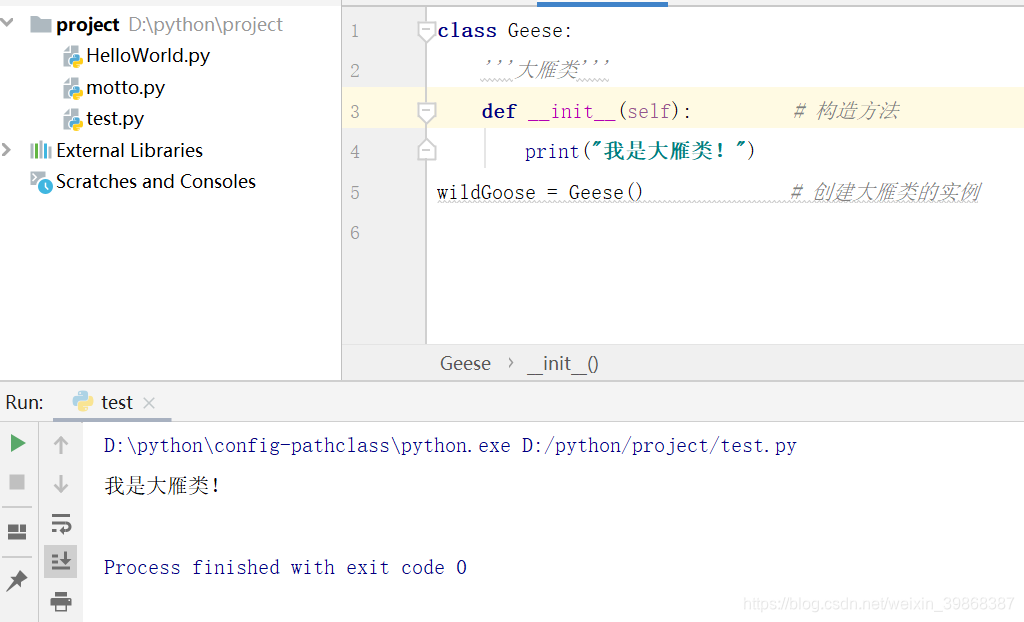Click the Scratches and Consoles icon
Viewport: 1024px width, 622px height.
(41, 182)
